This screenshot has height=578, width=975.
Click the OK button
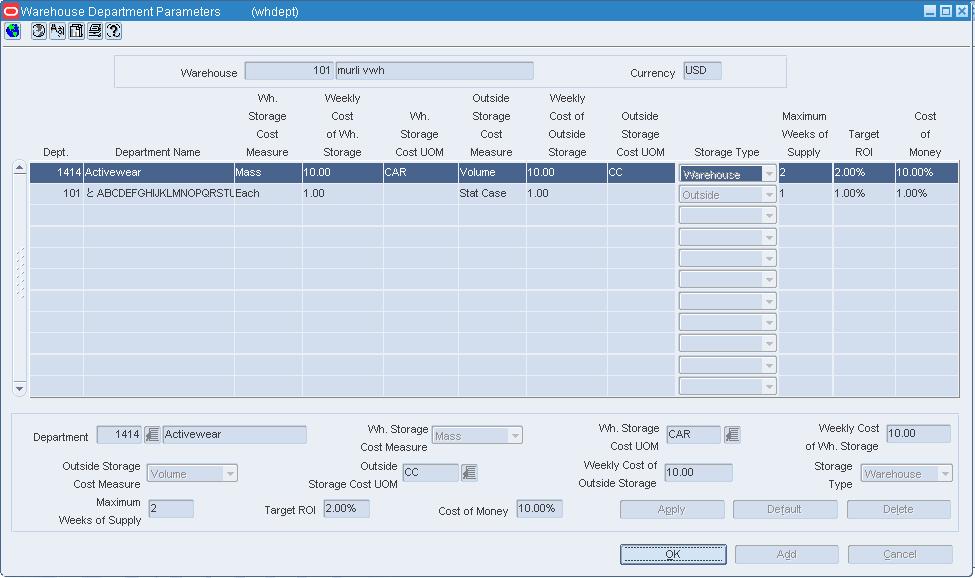click(x=673, y=554)
